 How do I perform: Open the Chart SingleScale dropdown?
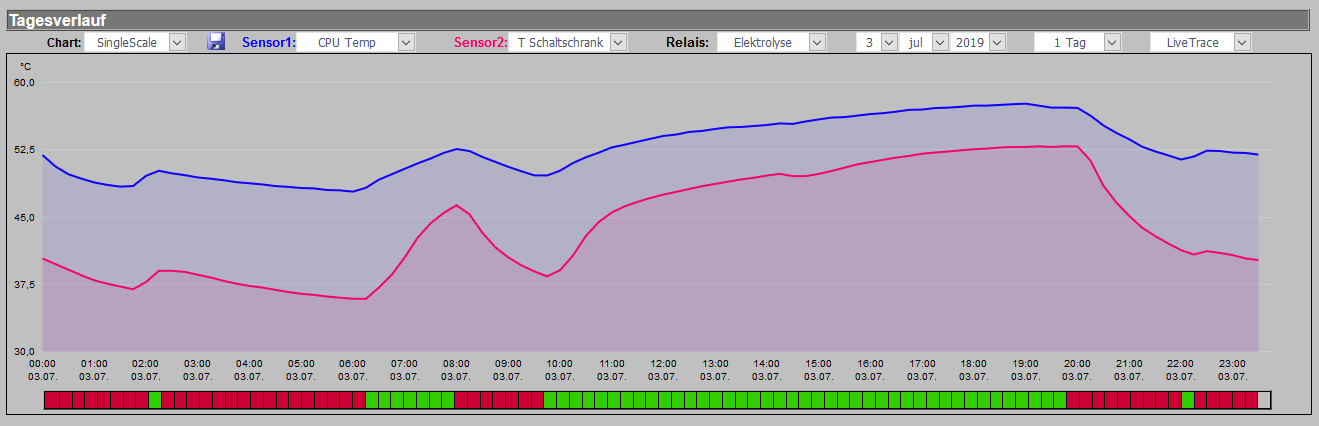135,42
